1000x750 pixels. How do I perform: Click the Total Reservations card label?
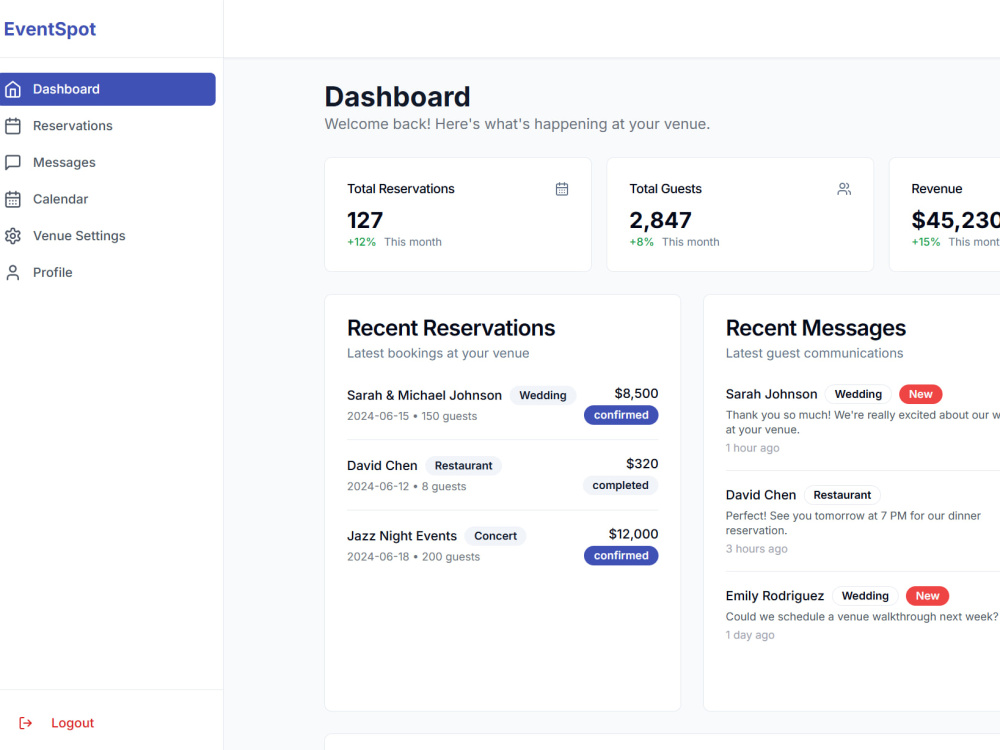(401, 189)
